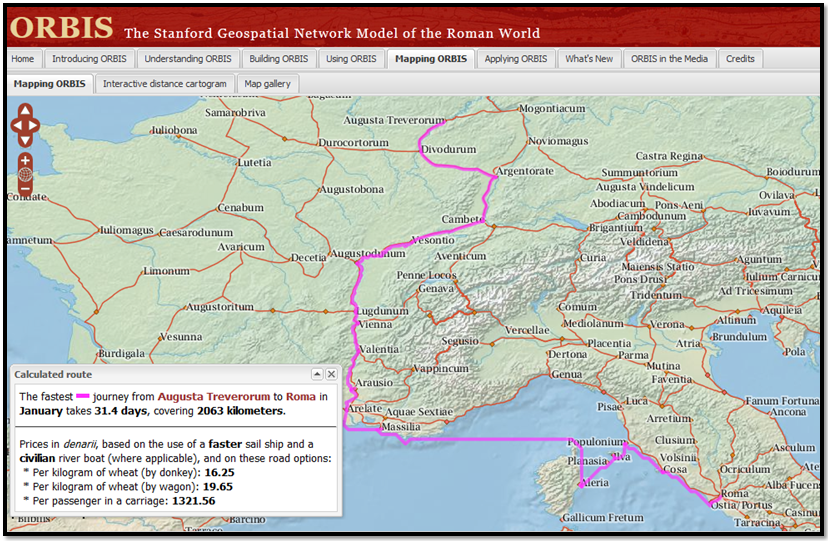
Task: Collapse the Calculated route panel
Action: coord(317,374)
